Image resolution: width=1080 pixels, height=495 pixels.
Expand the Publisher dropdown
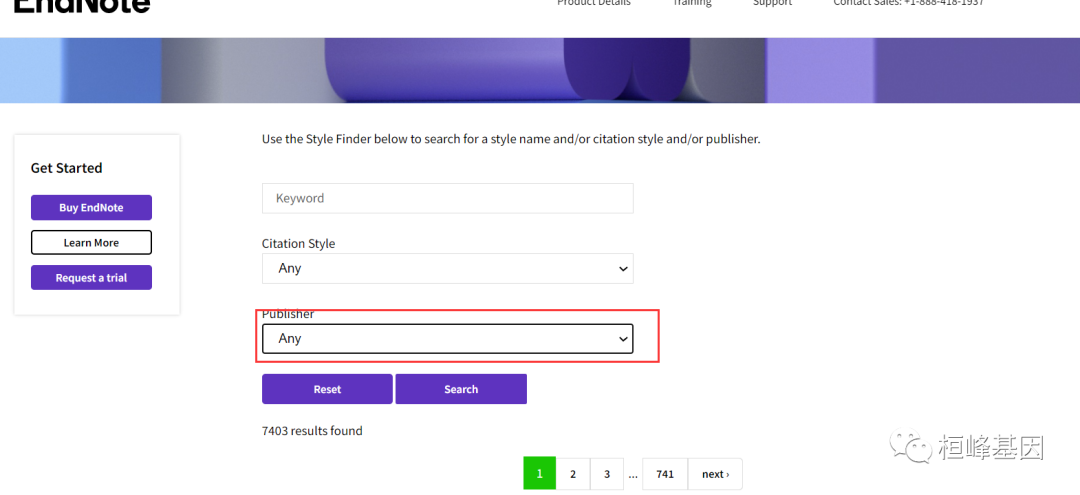447,339
